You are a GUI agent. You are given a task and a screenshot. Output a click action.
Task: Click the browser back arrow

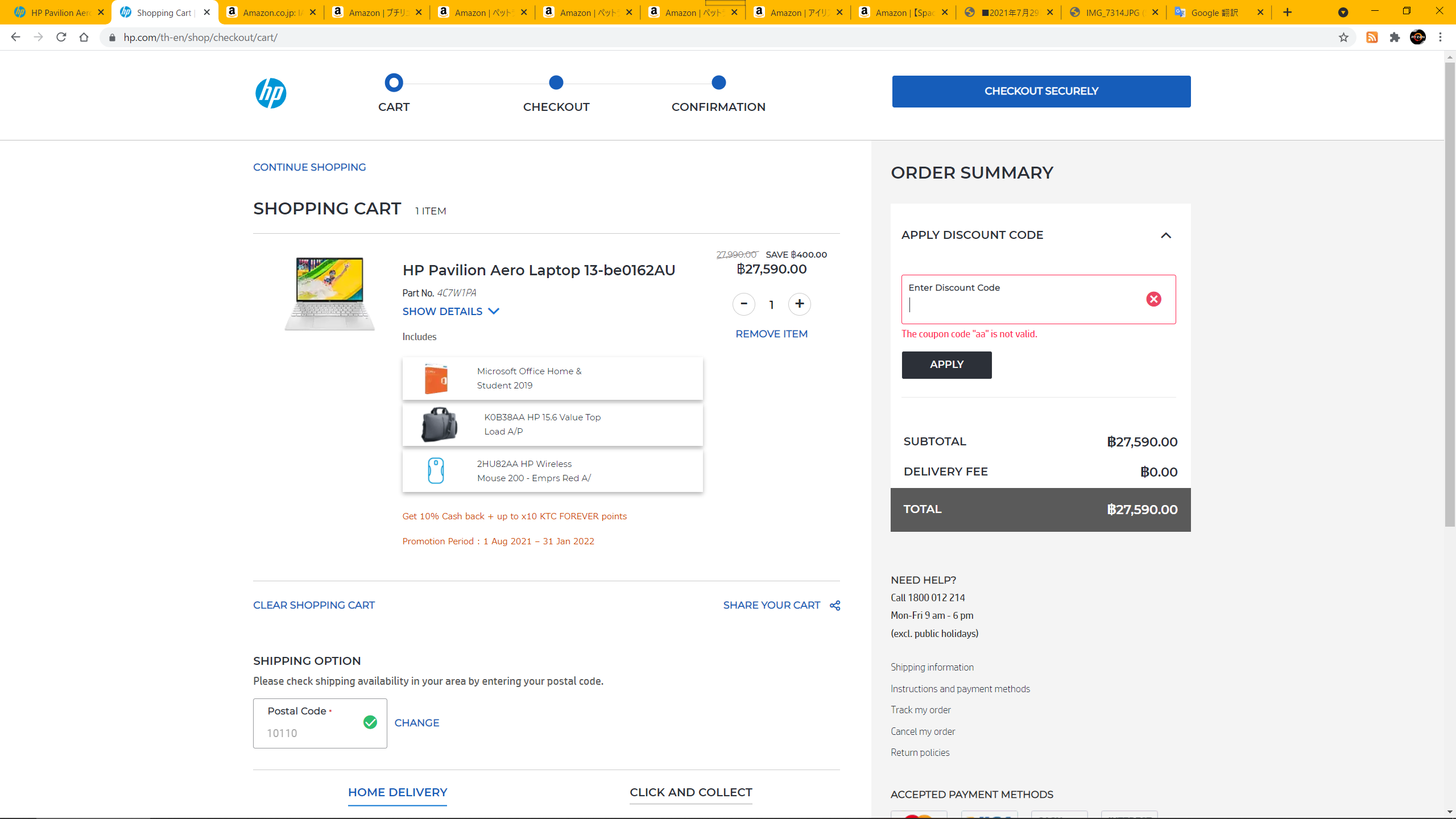[15, 38]
